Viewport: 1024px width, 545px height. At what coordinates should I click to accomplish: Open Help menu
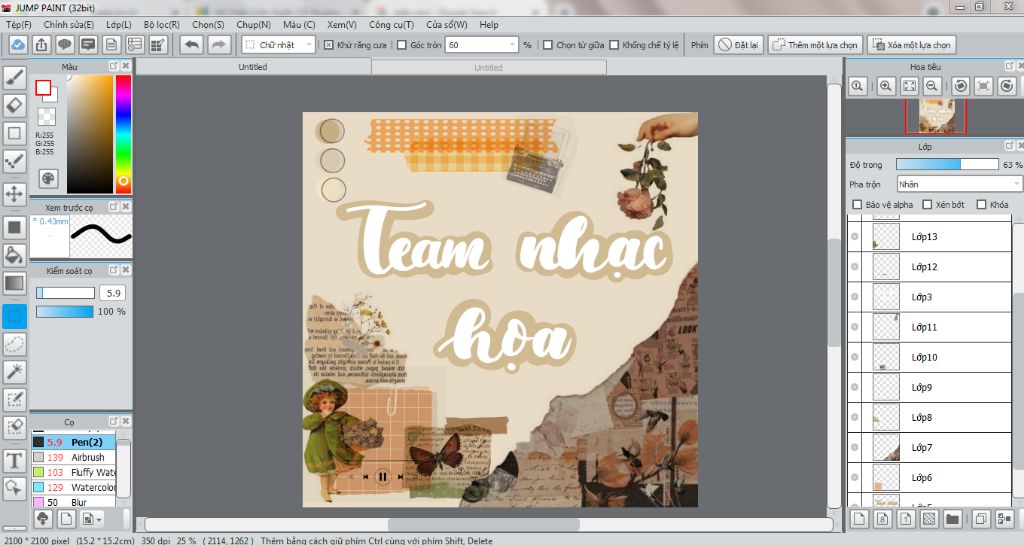488,24
